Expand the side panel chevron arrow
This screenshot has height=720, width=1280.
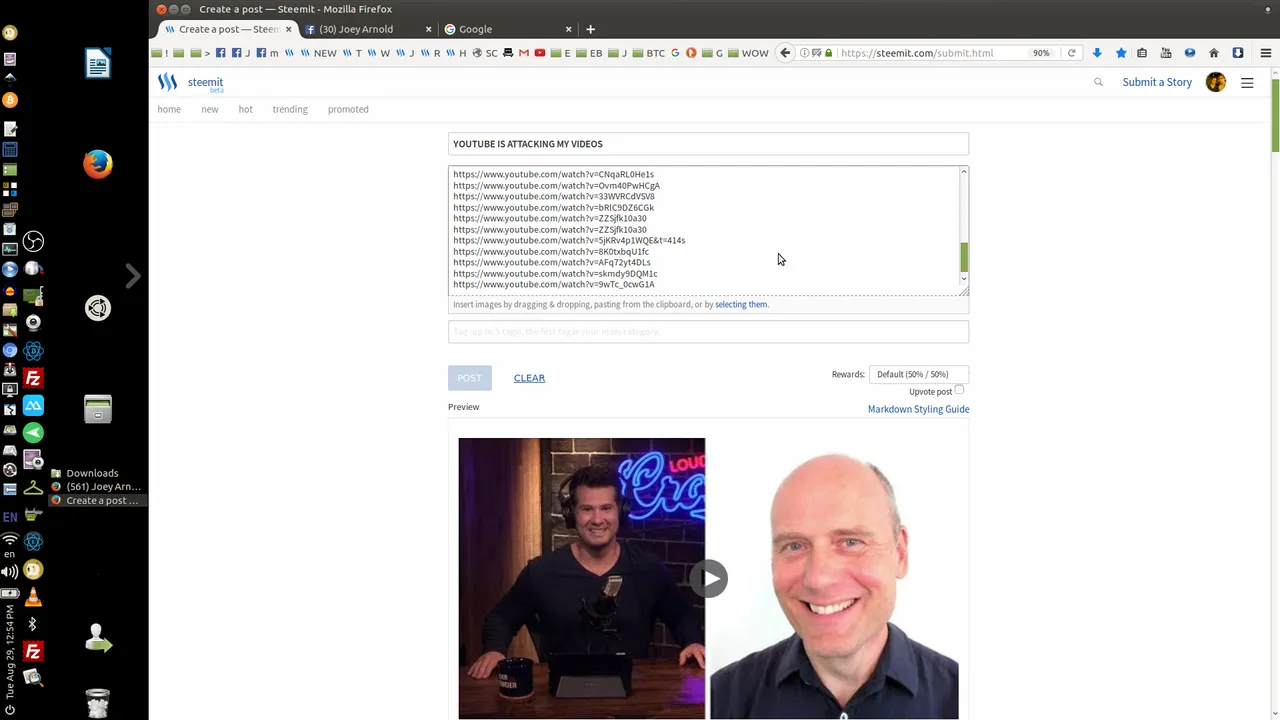point(133,275)
